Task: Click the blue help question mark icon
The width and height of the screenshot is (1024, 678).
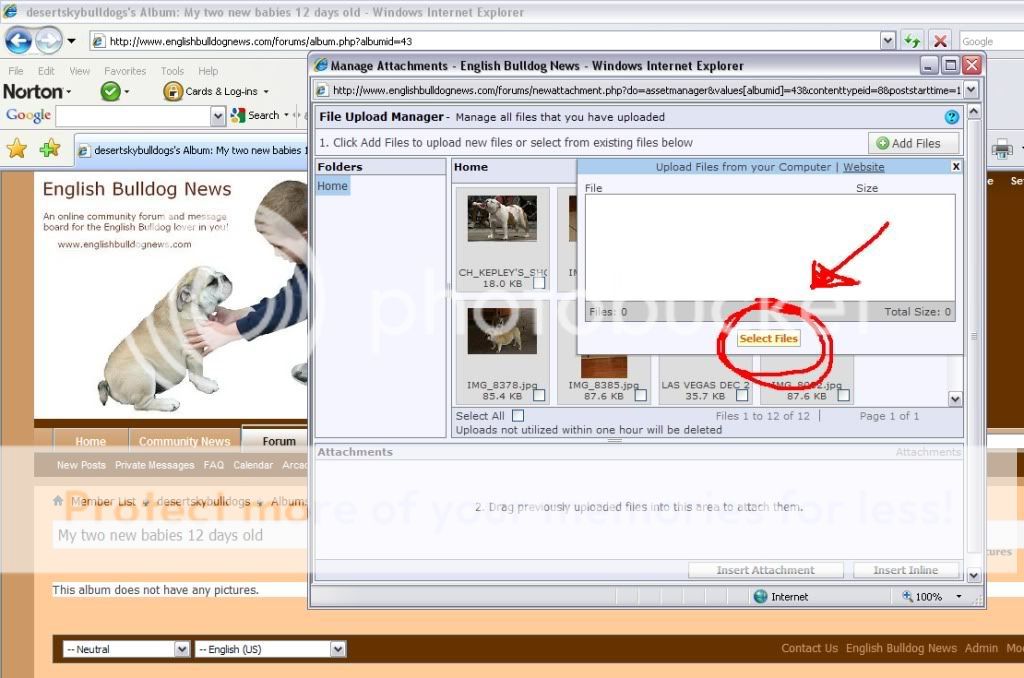Action: coord(951,117)
